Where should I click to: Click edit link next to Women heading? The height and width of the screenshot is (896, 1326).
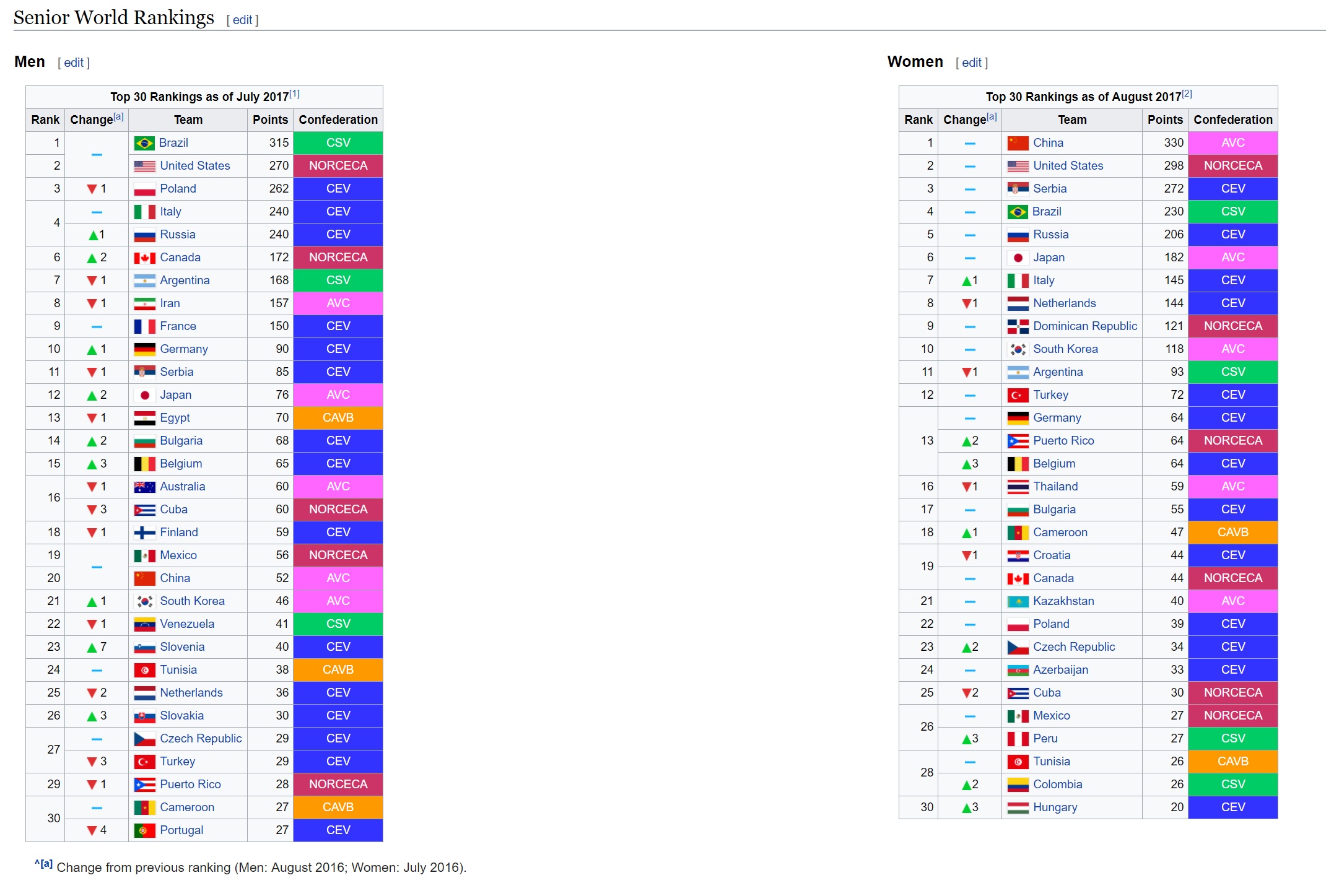click(x=972, y=63)
